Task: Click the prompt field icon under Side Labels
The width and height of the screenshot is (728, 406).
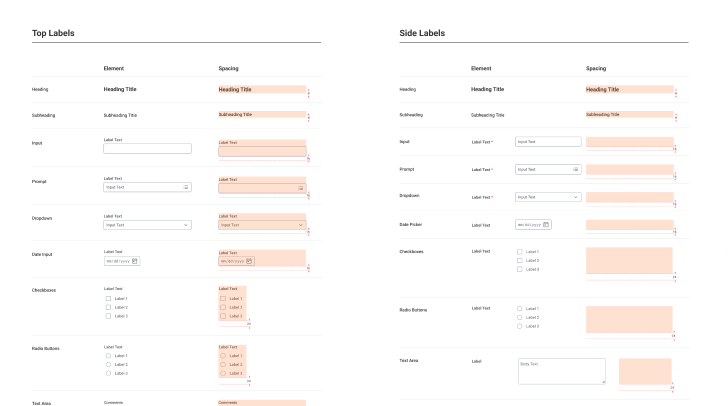Action: [576, 169]
